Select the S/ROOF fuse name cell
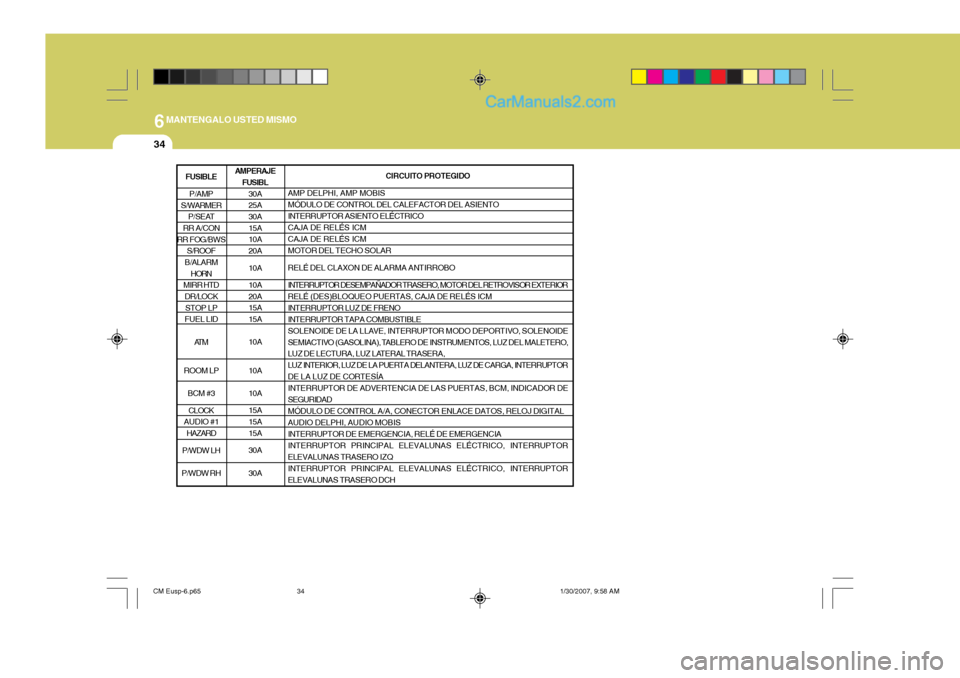This screenshot has width=960, height=678. tap(201, 251)
